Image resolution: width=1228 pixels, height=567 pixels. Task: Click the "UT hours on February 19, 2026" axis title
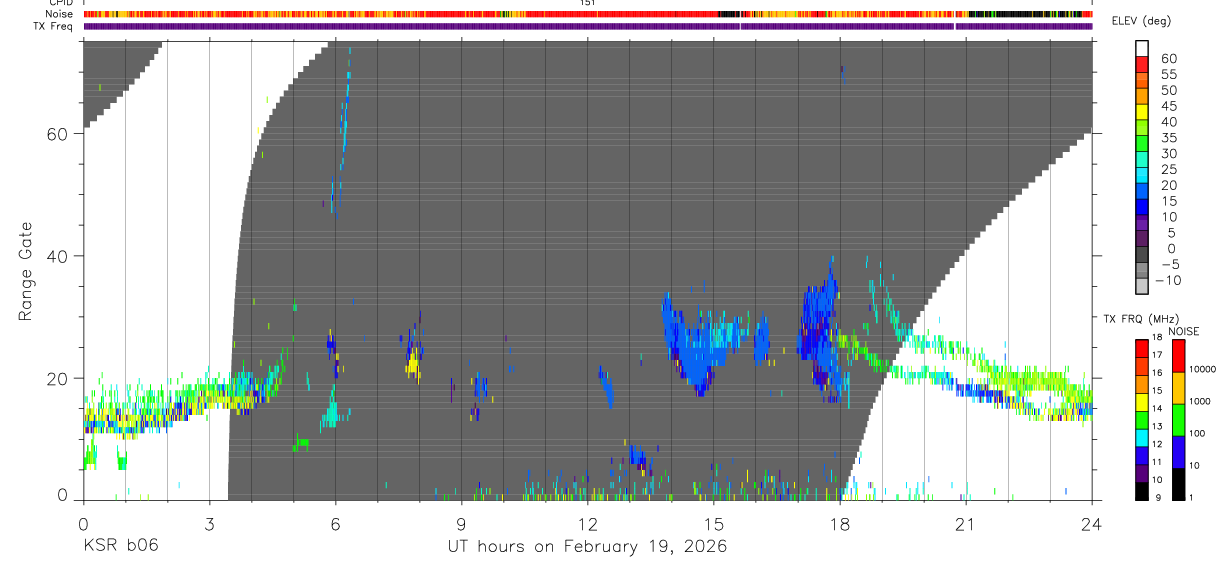[587, 546]
